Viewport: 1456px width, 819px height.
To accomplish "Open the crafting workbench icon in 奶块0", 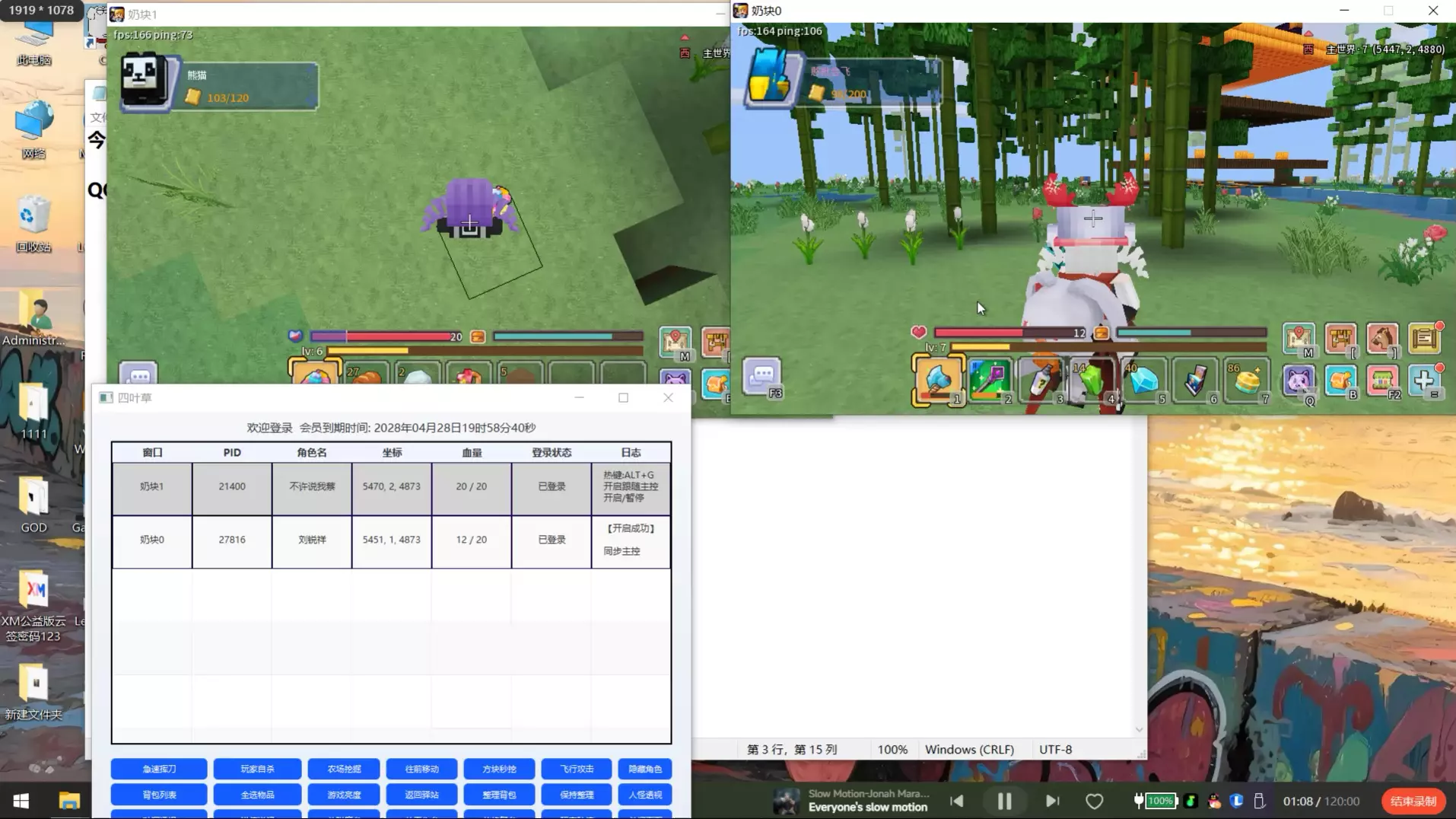I will pos(1340,339).
